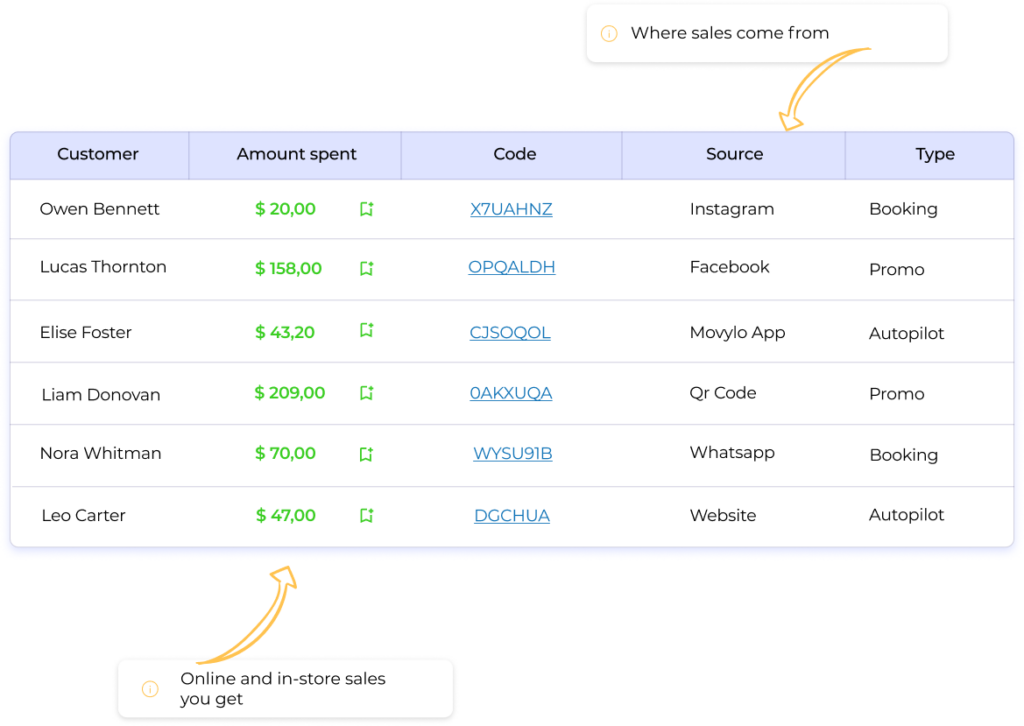Image resolution: width=1024 pixels, height=726 pixels.
Task: Click info icon in 'Where sales come from' tooltip
Action: tap(608, 34)
